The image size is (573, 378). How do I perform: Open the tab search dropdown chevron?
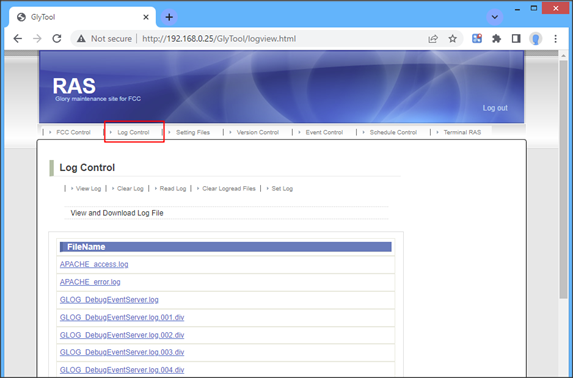pyautogui.click(x=495, y=17)
